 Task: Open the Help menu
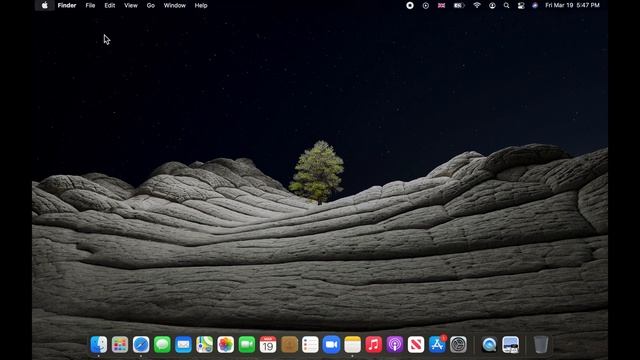coord(201,5)
